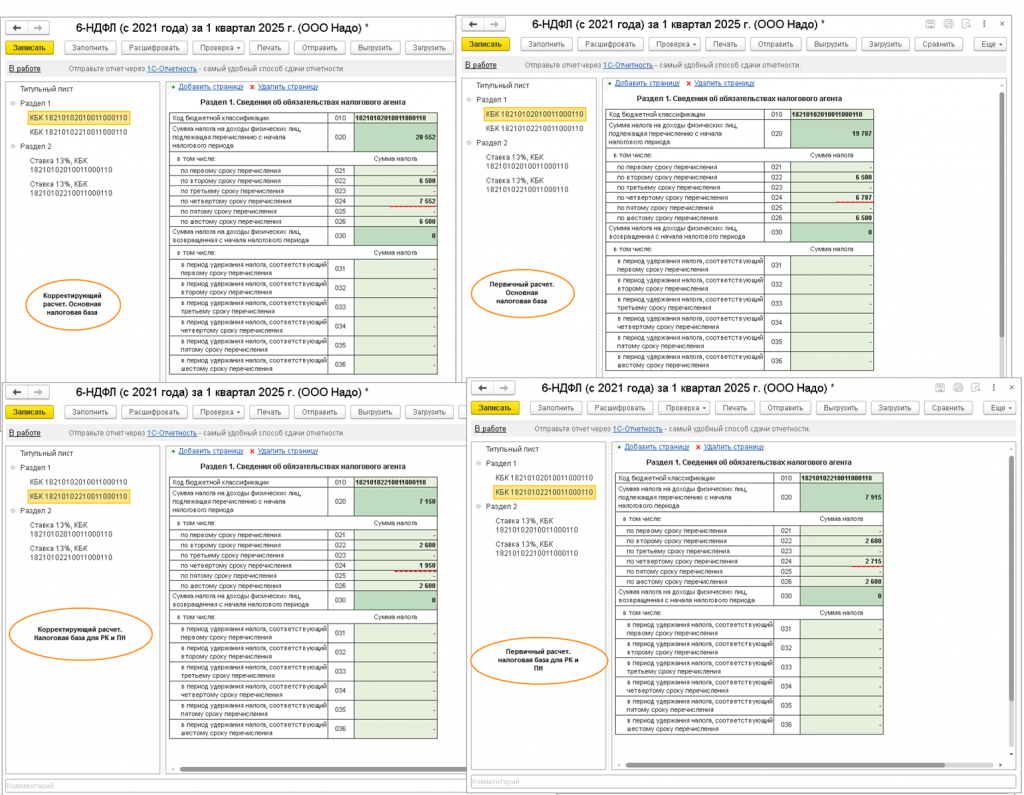The height and width of the screenshot is (795, 1024).
Task: Click horizontal scrollbar in bottom-right window form
Action: point(785,765)
